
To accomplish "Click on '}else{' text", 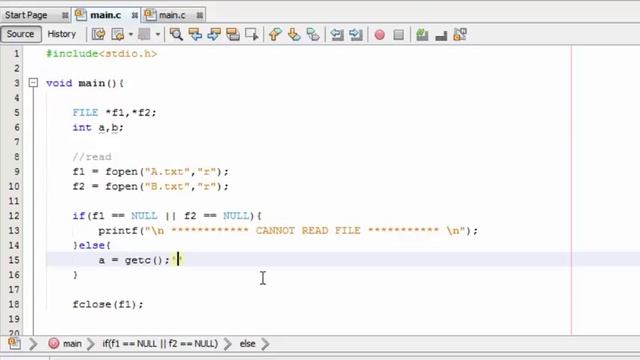I will (91, 245).
